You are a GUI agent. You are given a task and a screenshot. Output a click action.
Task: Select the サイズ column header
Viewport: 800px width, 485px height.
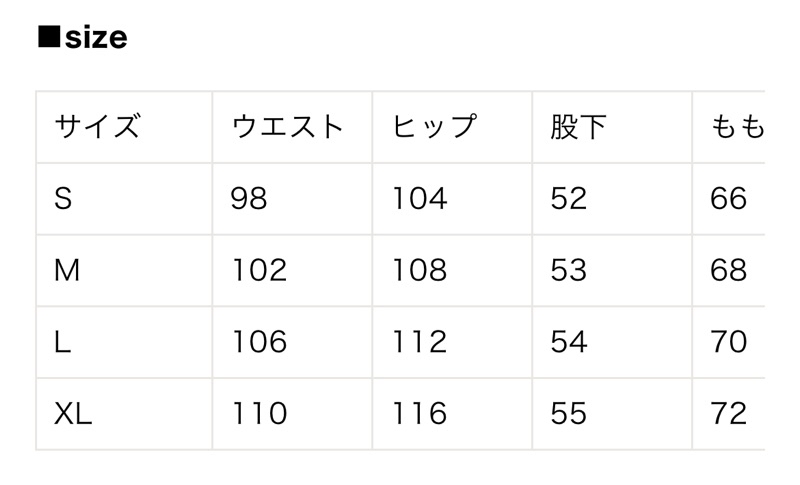point(97,127)
